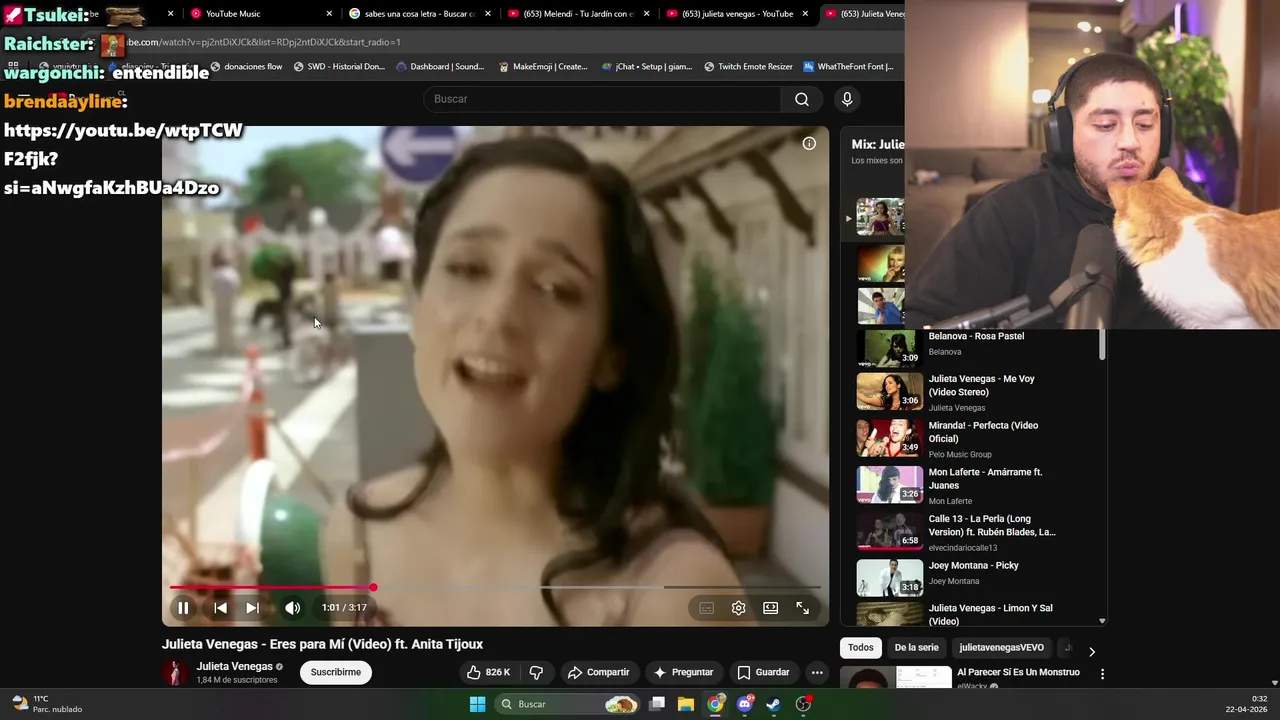The height and width of the screenshot is (720, 1280).
Task: Show more filter chips with right arrow
Action: point(1091,651)
